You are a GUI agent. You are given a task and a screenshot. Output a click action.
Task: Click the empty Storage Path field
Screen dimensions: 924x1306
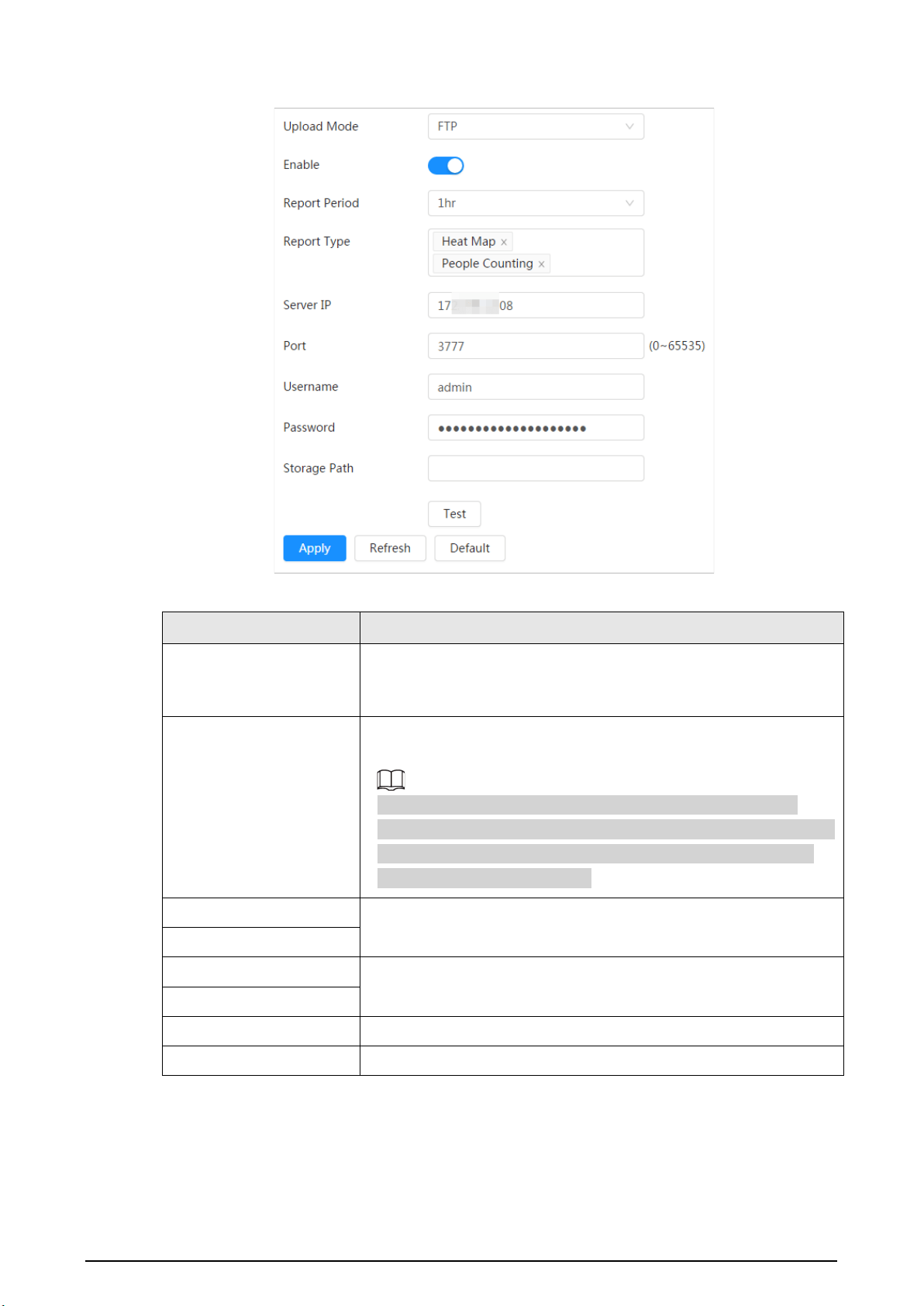(536, 468)
